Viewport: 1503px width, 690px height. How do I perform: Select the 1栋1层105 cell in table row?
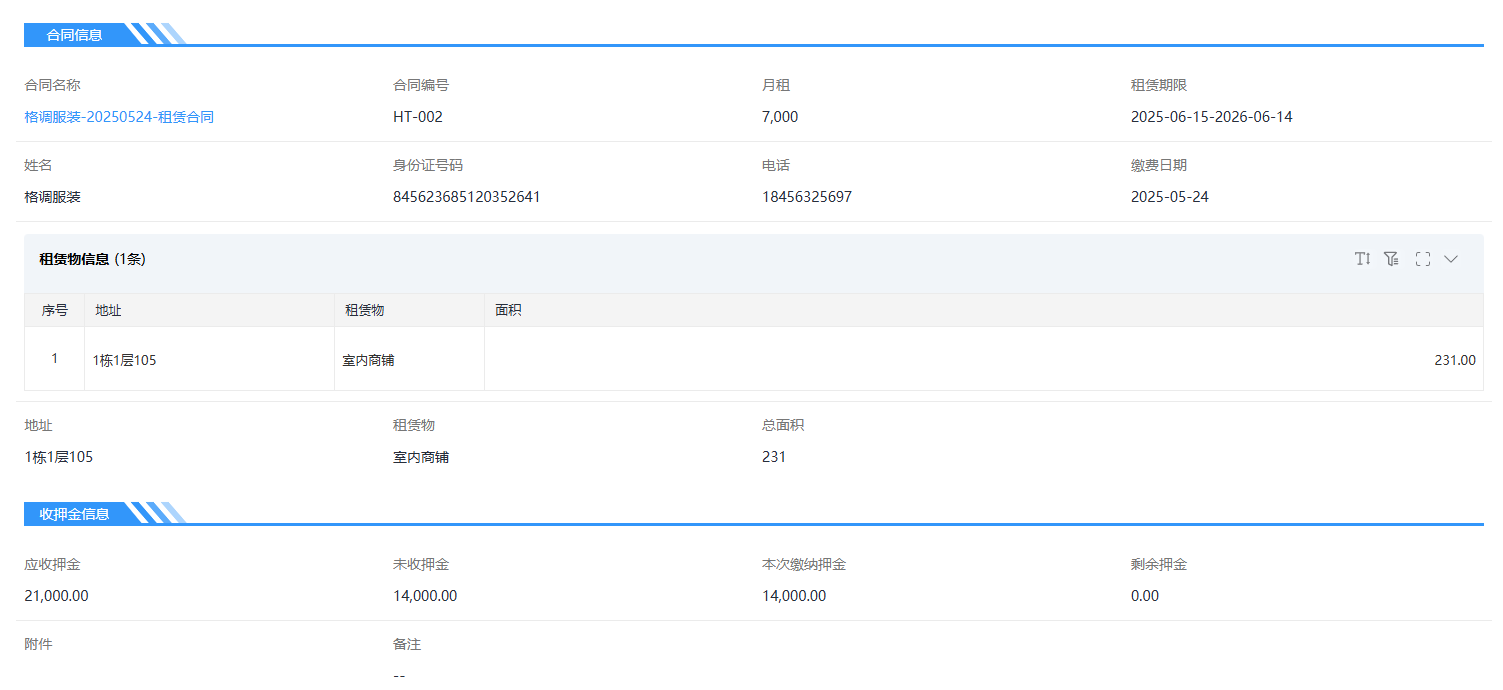click(x=124, y=360)
